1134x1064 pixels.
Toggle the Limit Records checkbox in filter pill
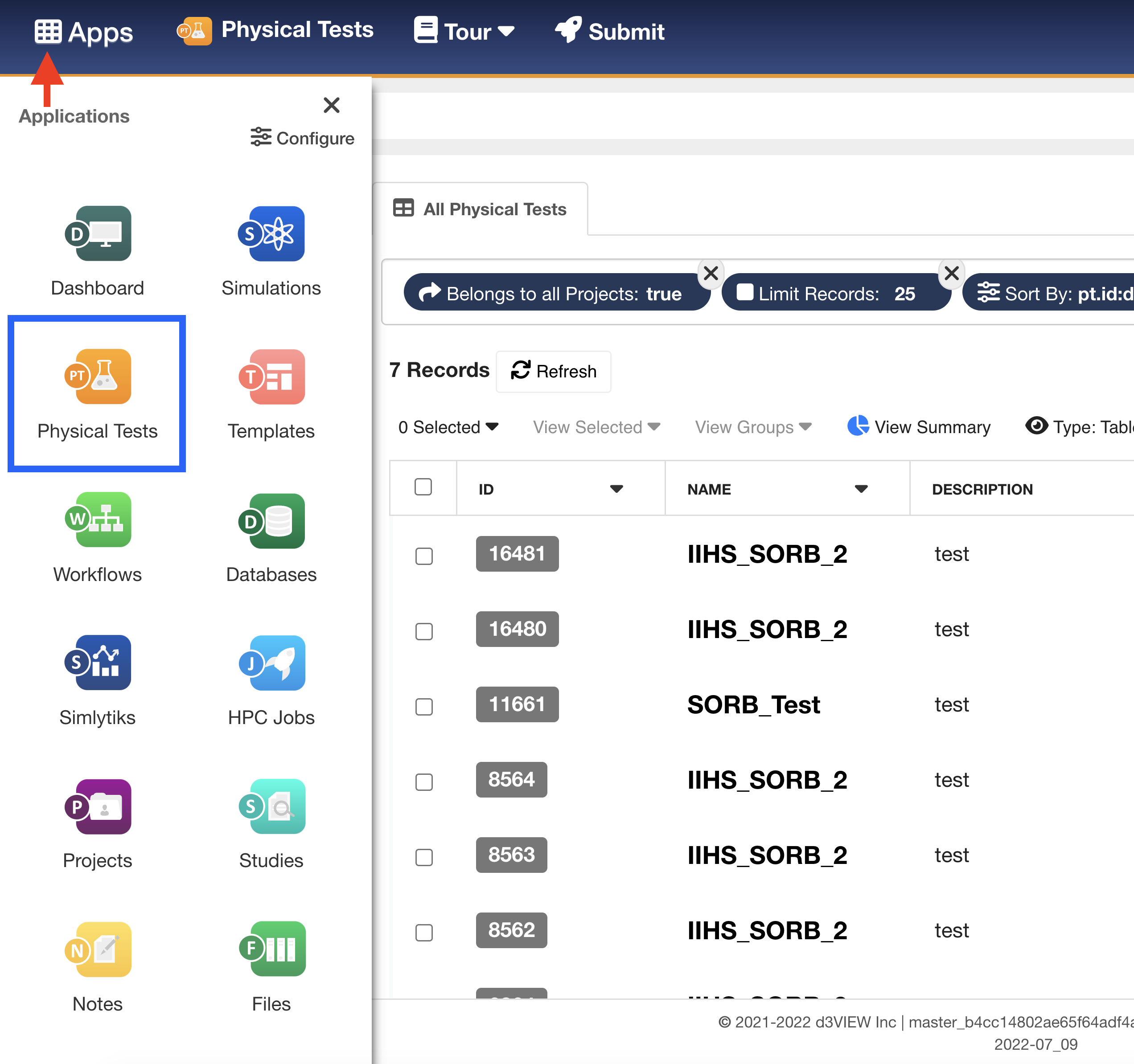pos(745,292)
